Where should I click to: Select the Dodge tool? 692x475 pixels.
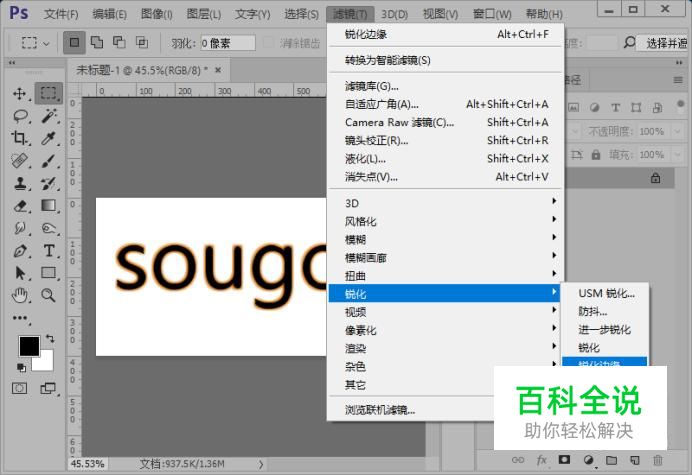pyautogui.click(x=49, y=228)
